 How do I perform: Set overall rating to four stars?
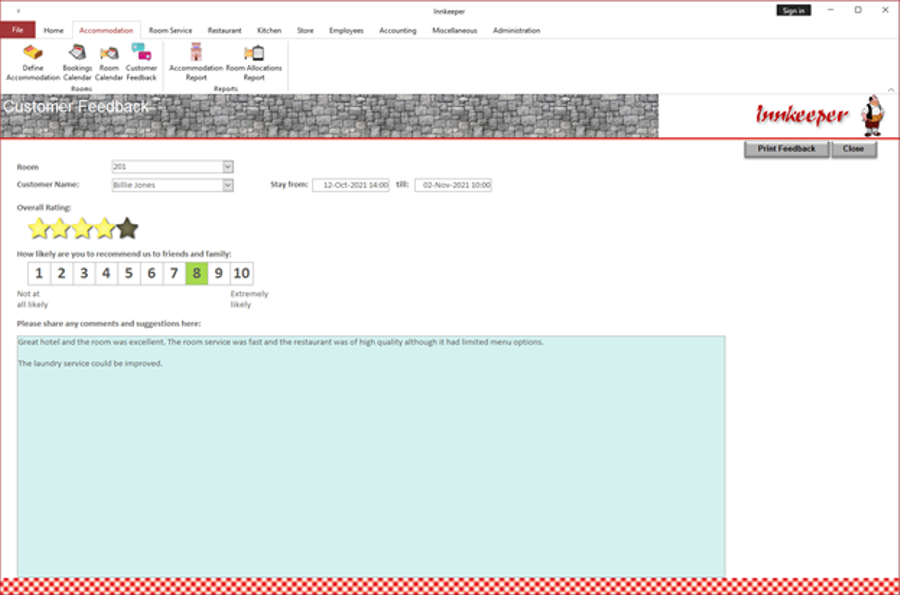104,228
